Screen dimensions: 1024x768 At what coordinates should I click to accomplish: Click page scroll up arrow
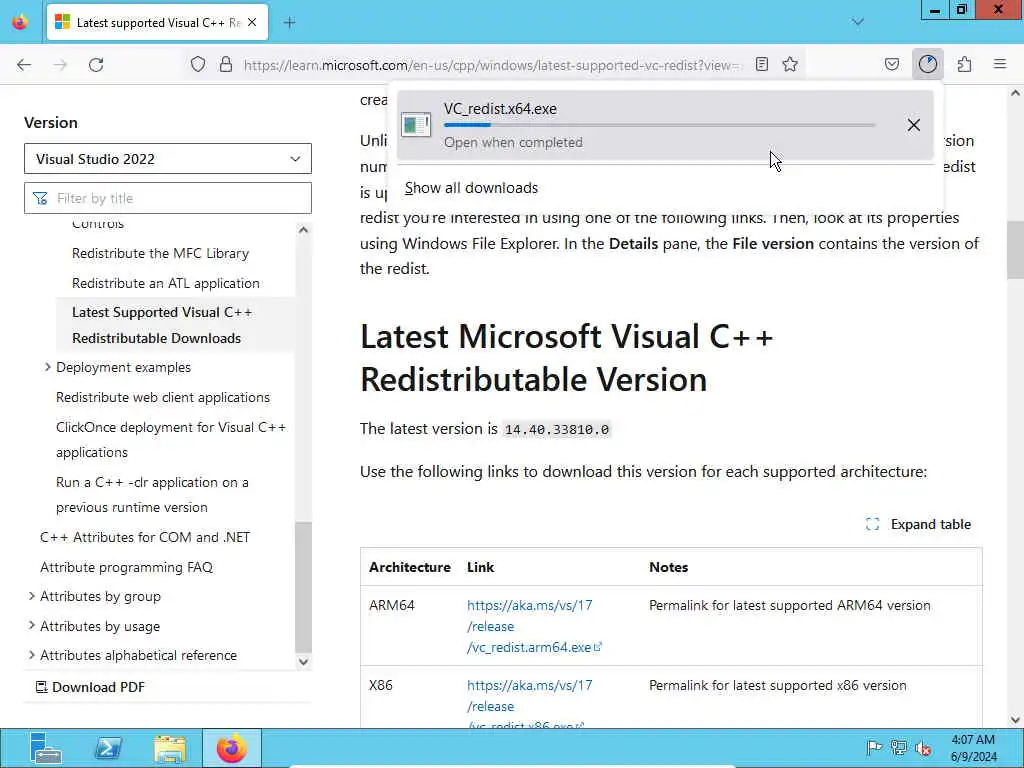click(x=1015, y=93)
